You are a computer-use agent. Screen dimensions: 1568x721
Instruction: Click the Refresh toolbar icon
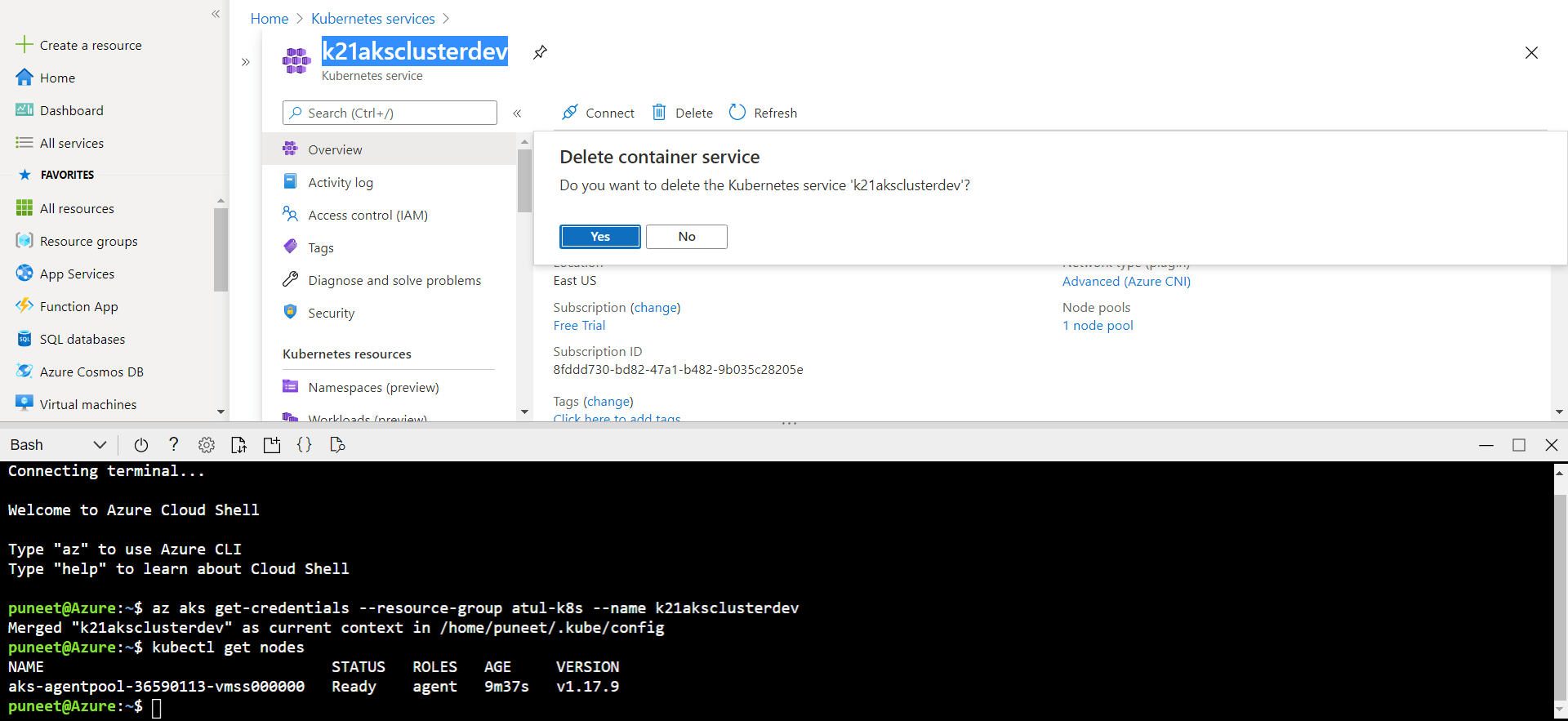[737, 113]
